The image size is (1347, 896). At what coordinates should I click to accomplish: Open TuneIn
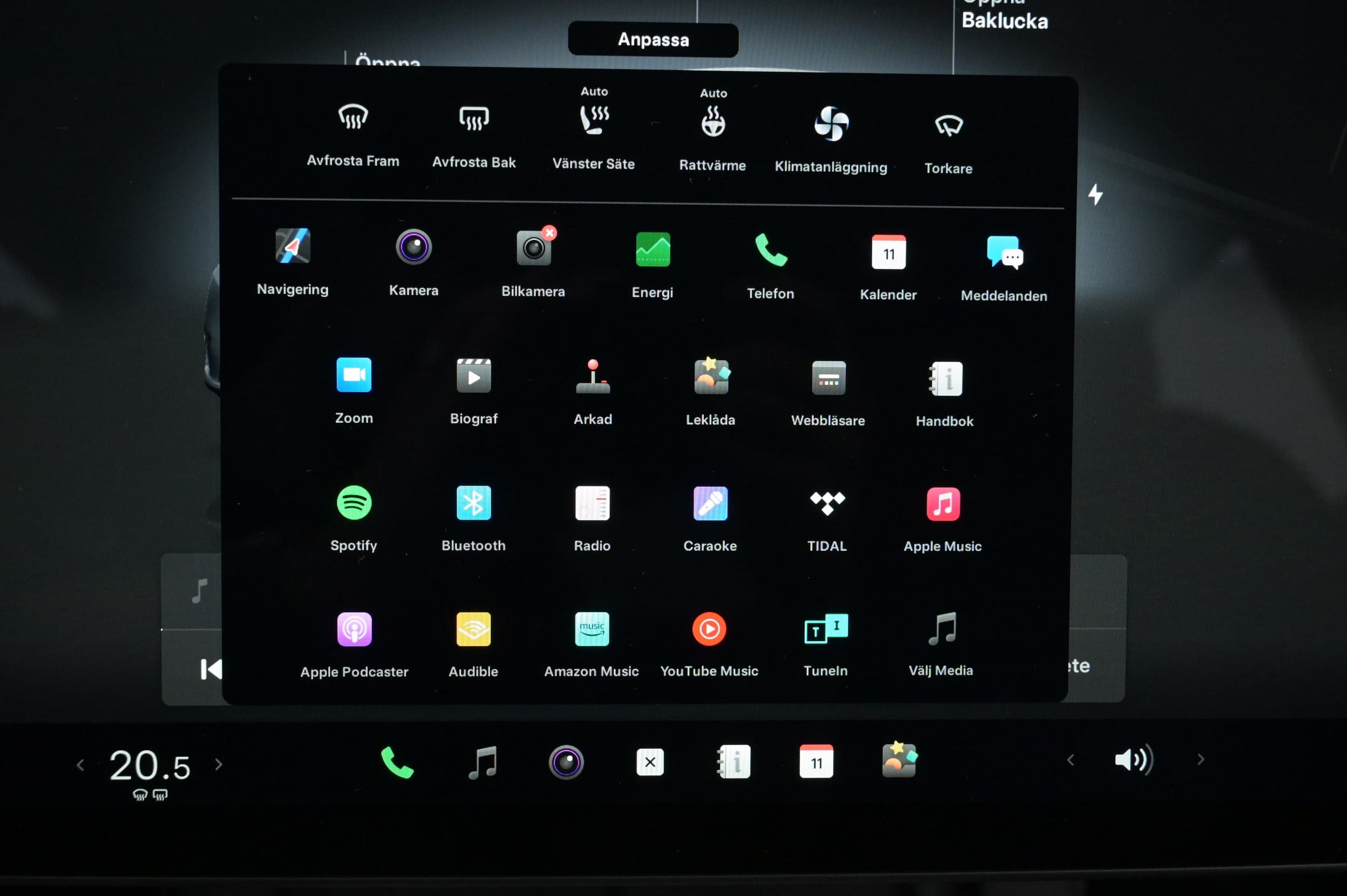click(827, 629)
